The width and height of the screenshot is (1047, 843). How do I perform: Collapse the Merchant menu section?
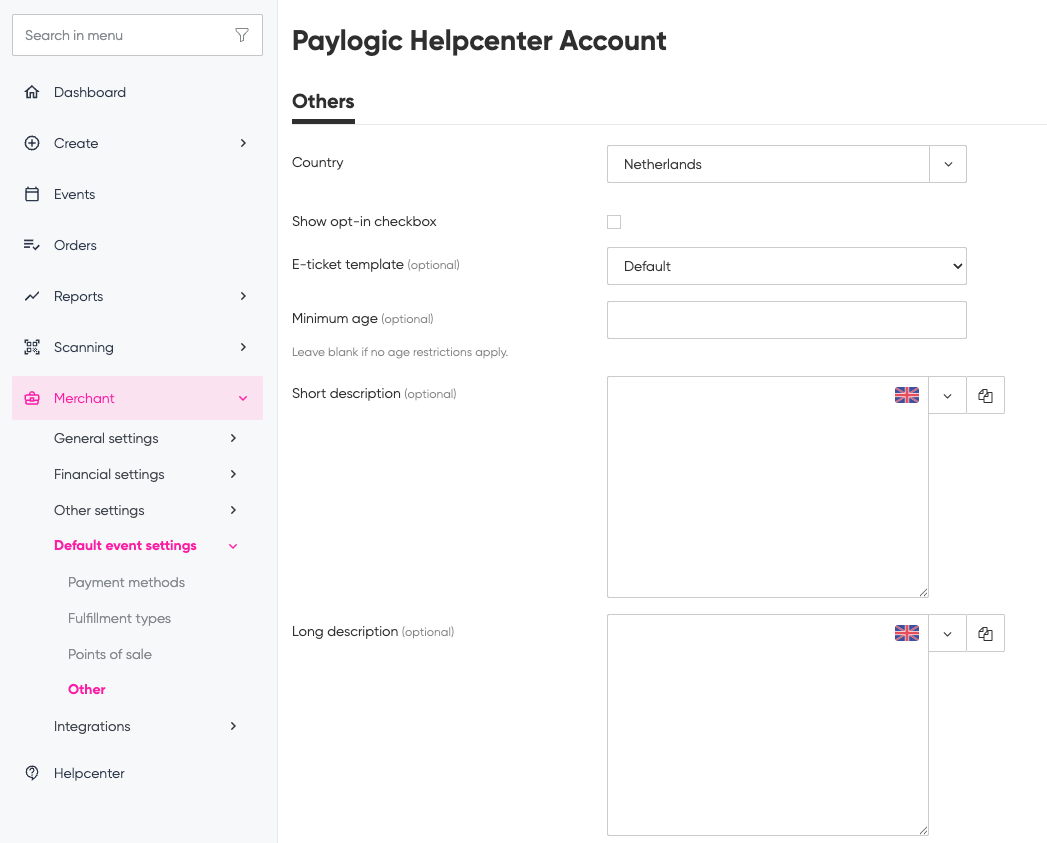(x=243, y=398)
